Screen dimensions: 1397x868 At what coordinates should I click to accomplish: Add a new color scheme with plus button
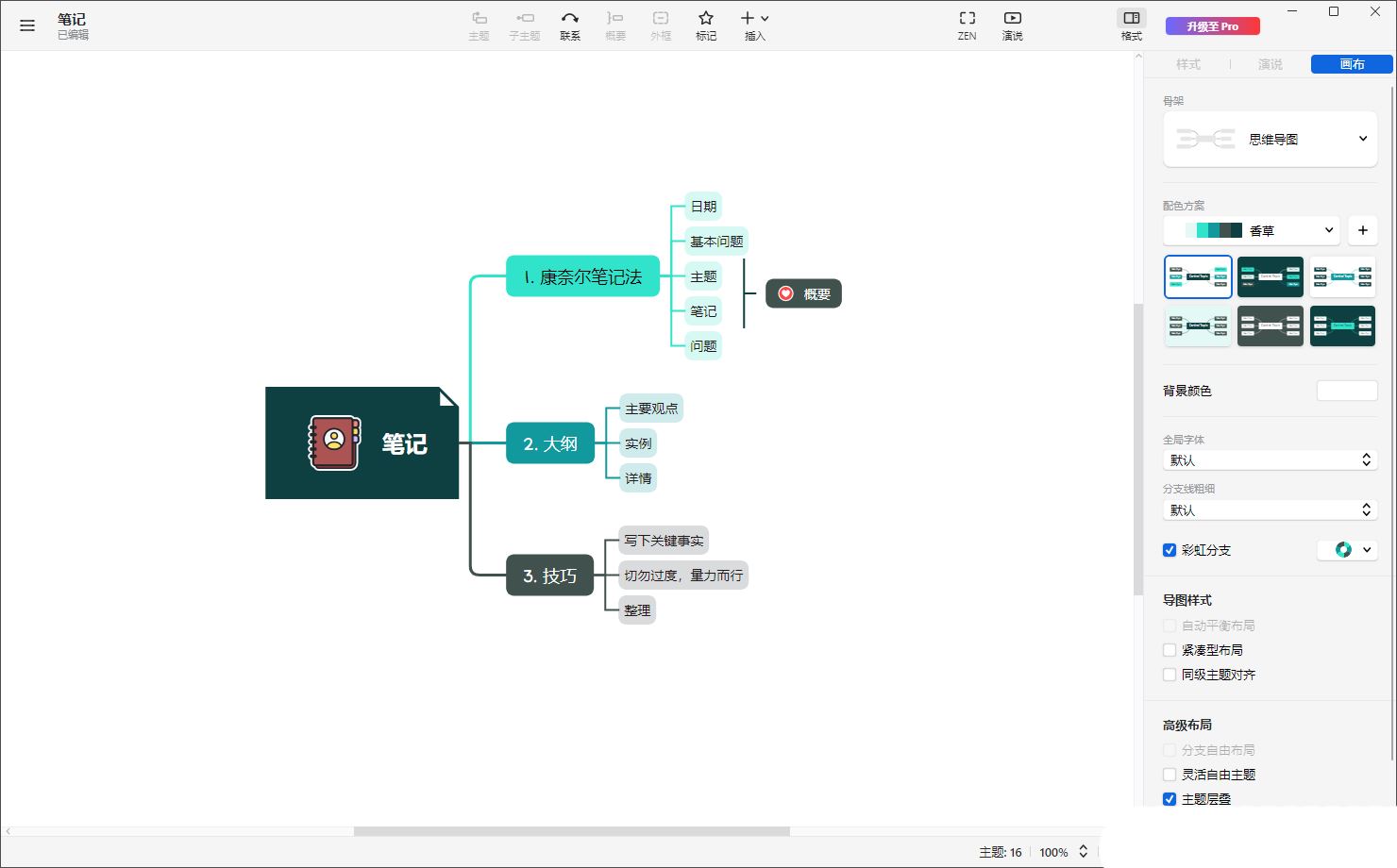click(x=1363, y=230)
